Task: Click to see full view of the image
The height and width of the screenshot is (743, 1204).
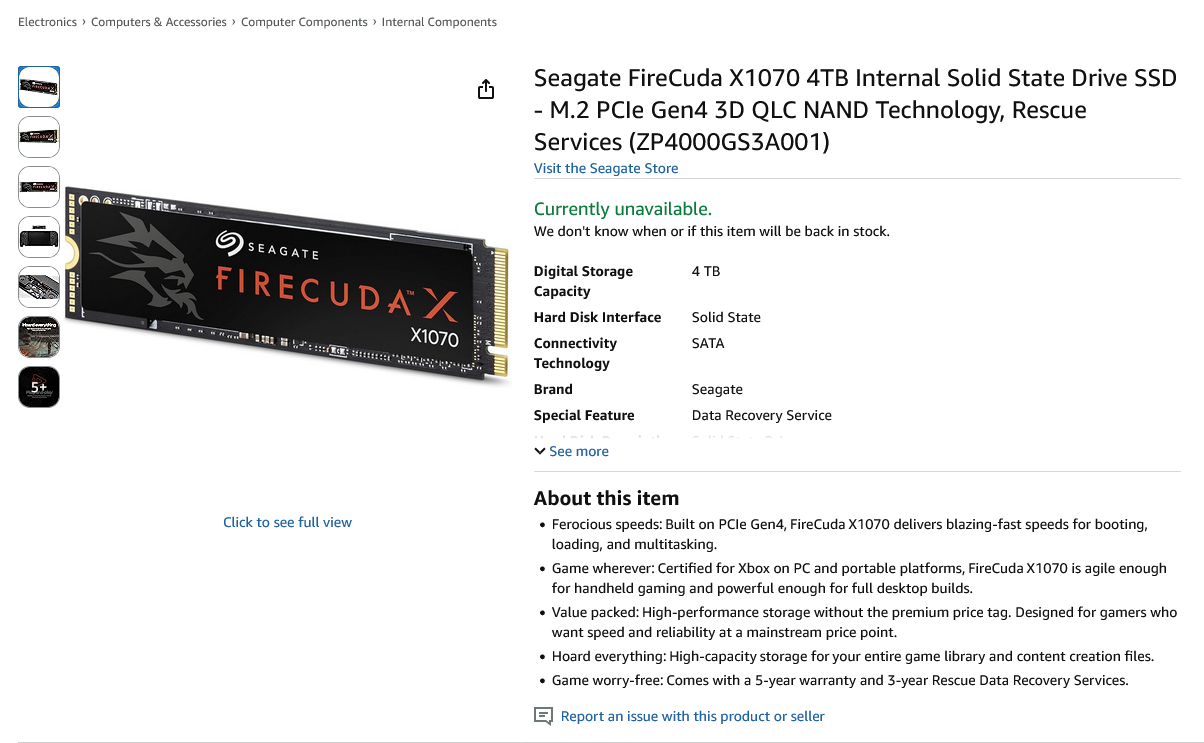Action: click(287, 521)
